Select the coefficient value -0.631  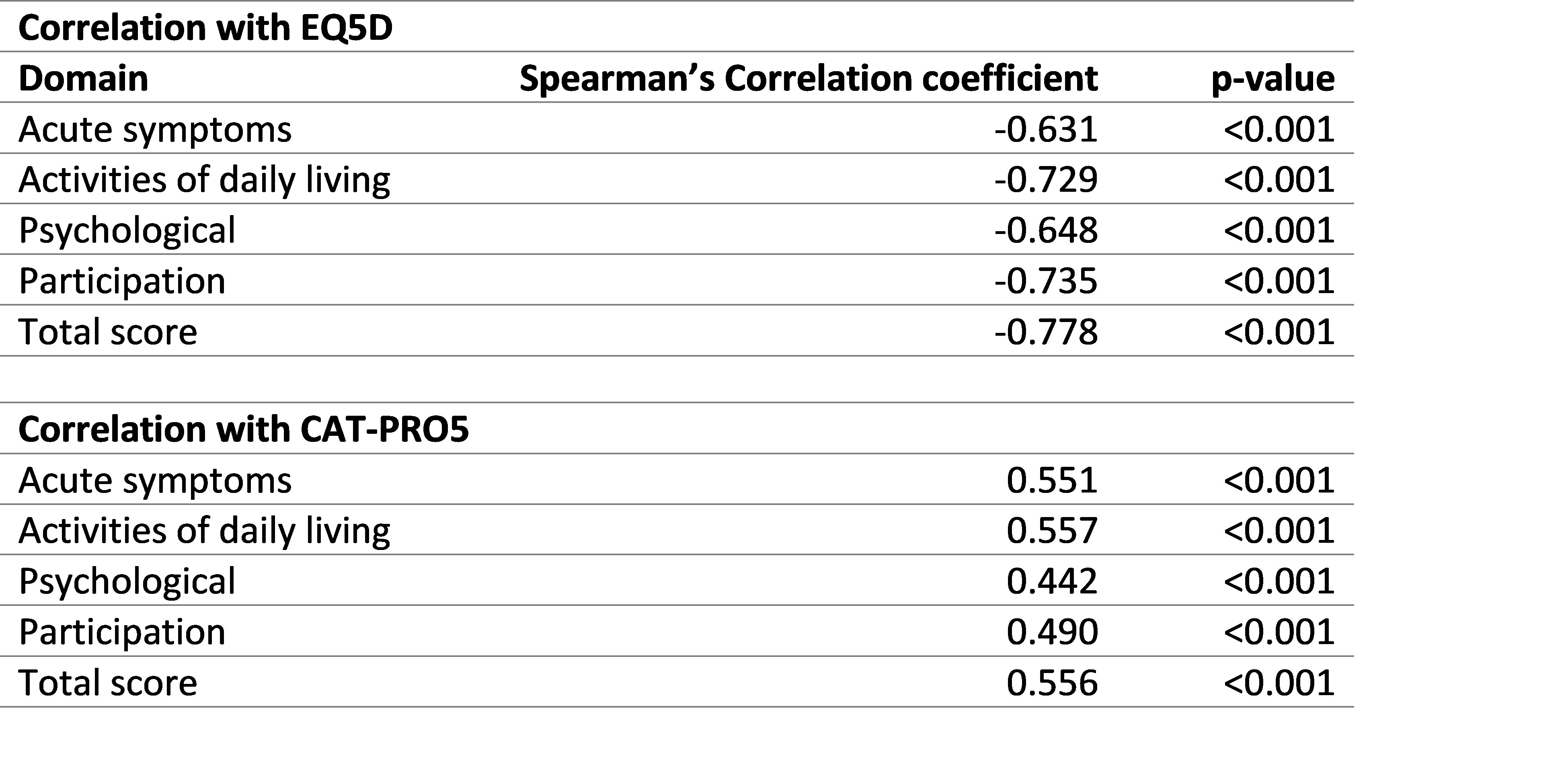point(1046,129)
